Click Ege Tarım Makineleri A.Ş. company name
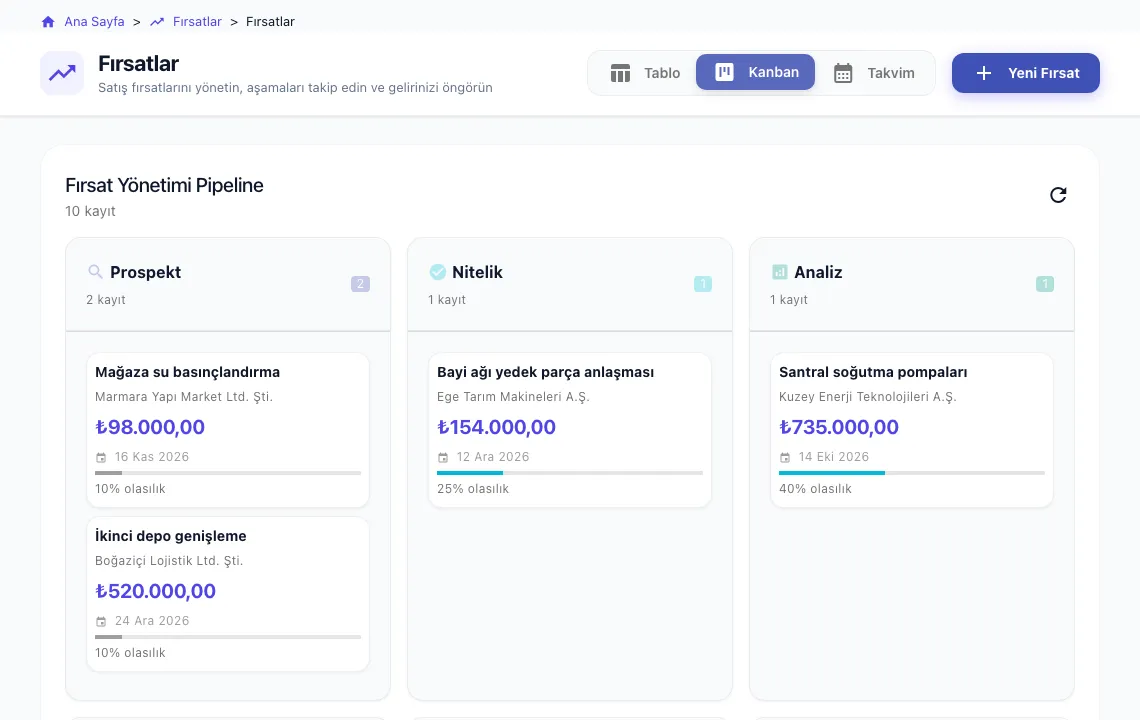Screen dimensions: 1140x720 [x=513, y=396]
